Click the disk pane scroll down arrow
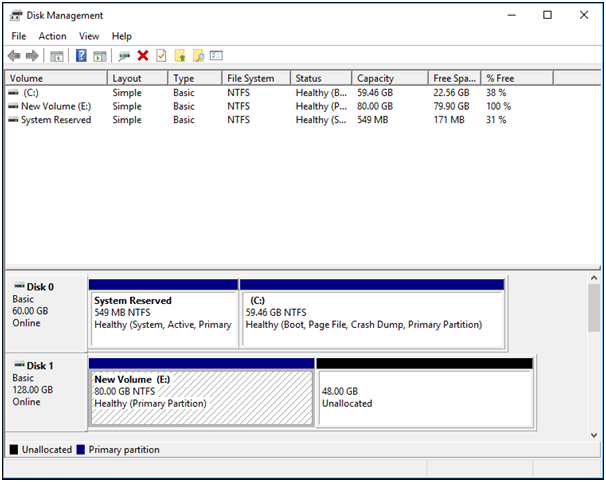 tap(594, 435)
